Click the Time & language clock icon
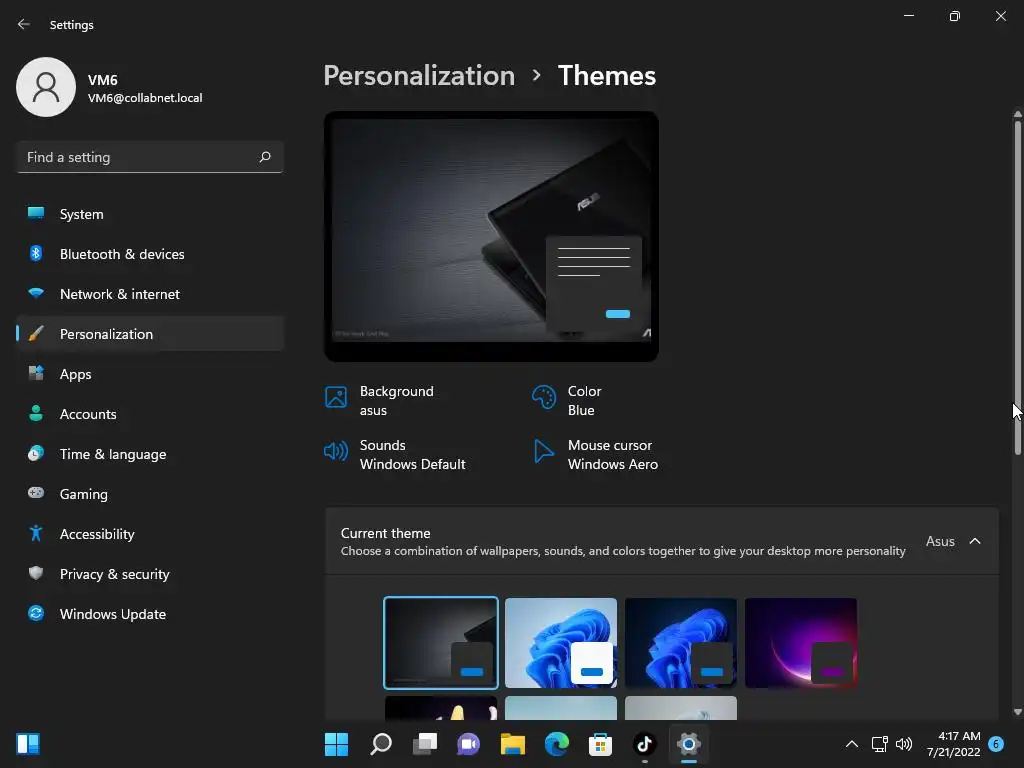Image resolution: width=1024 pixels, height=768 pixels. (x=36, y=453)
